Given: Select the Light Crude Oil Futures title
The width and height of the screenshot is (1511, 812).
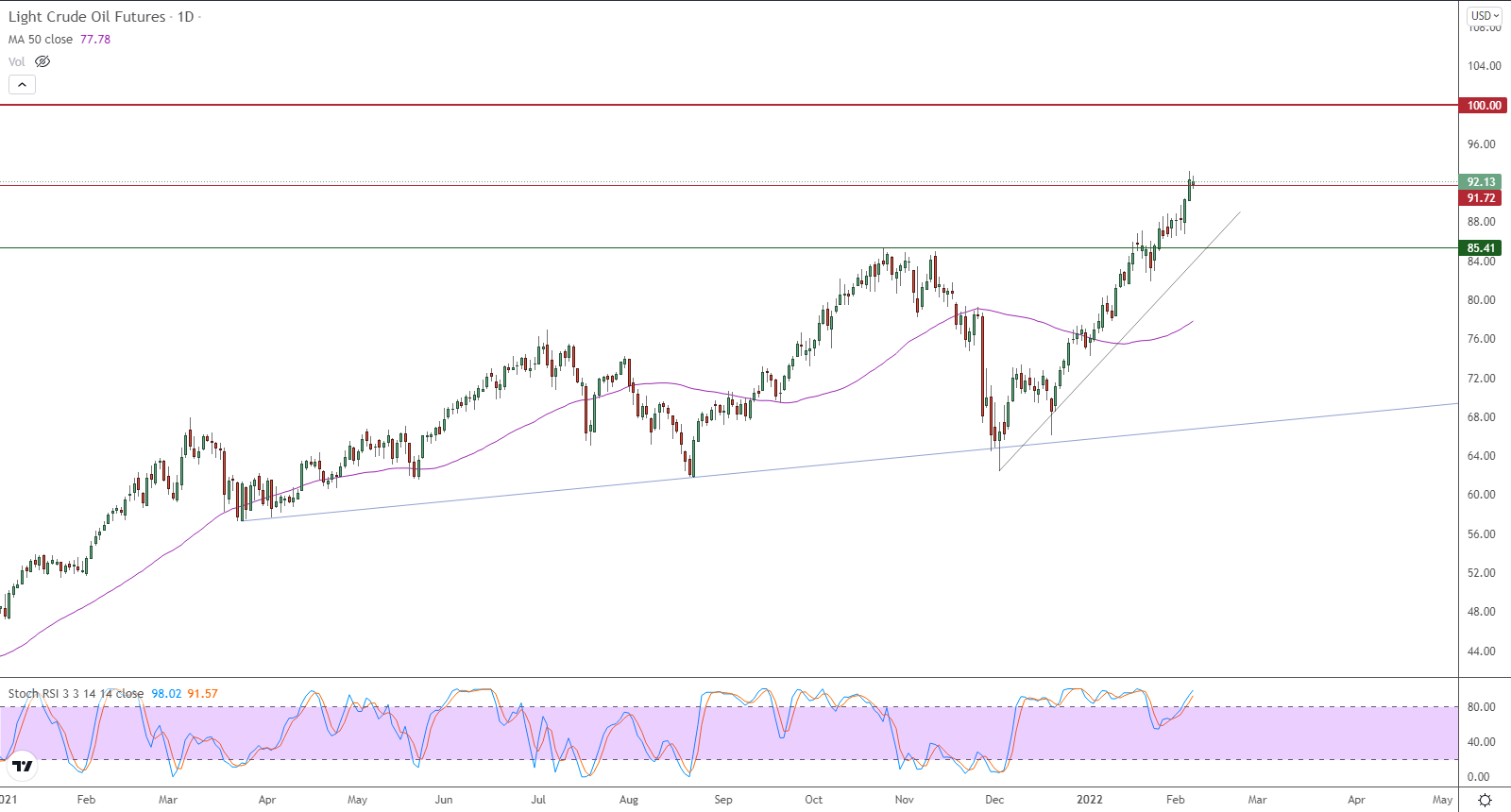Looking at the screenshot, I should 87,17.
